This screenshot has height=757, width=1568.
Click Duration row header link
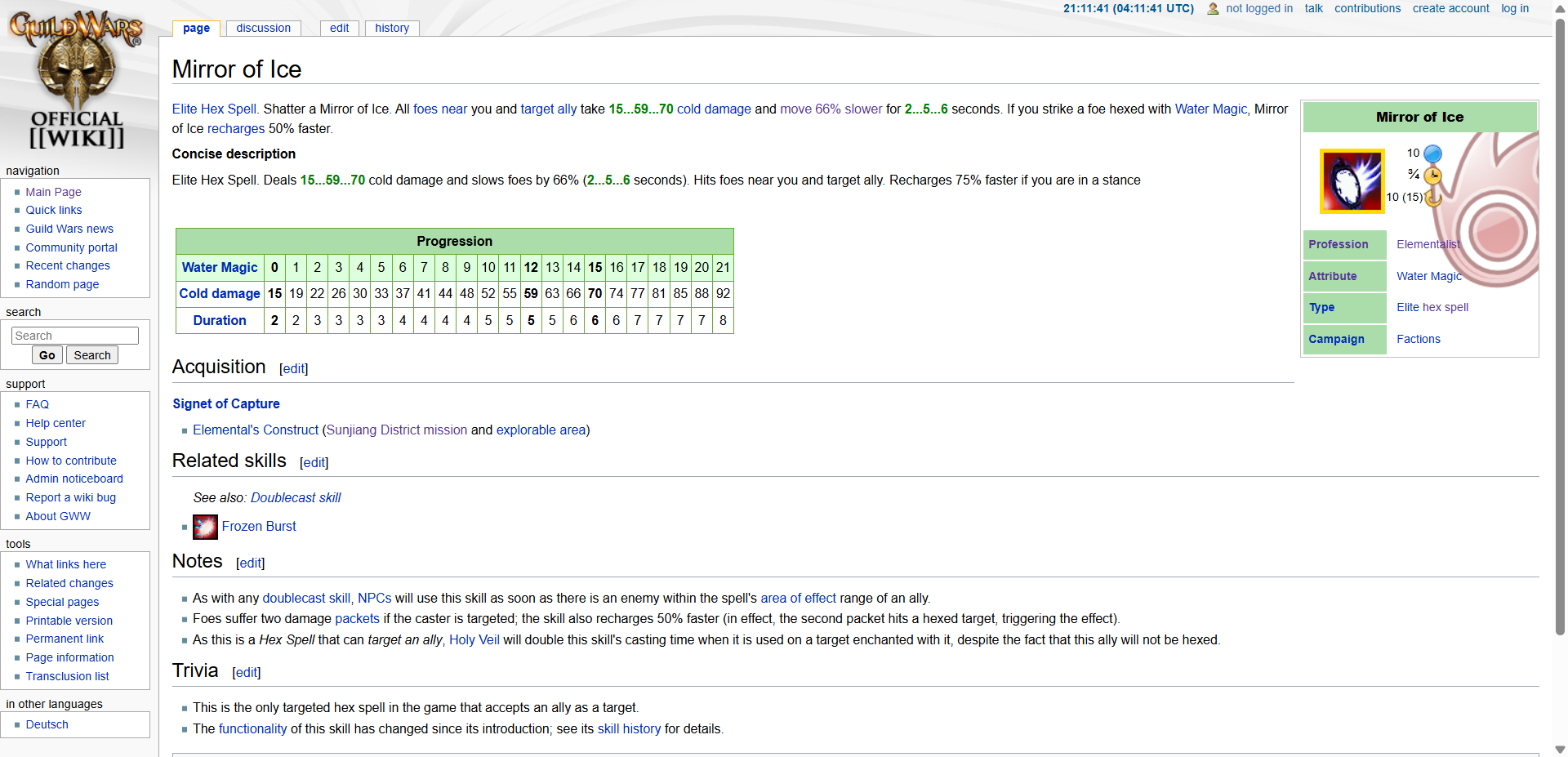[x=220, y=321]
